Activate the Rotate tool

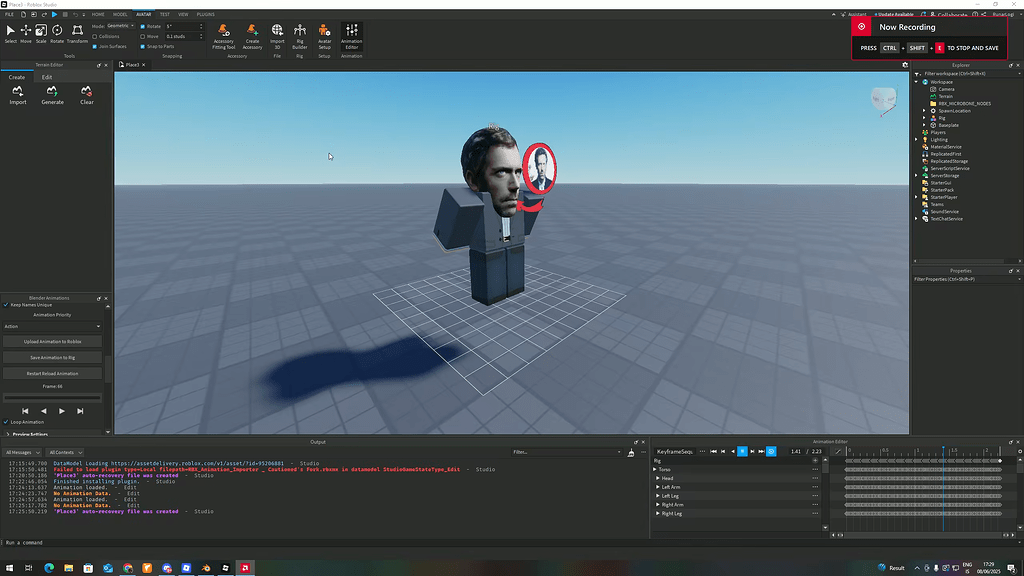pyautogui.click(x=57, y=34)
